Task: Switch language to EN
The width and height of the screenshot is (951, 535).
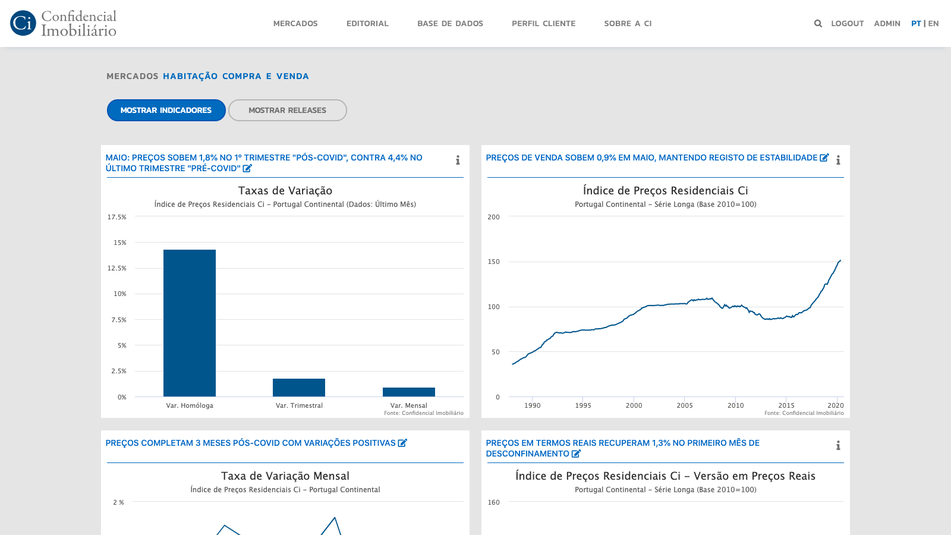Action: coord(933,24)
